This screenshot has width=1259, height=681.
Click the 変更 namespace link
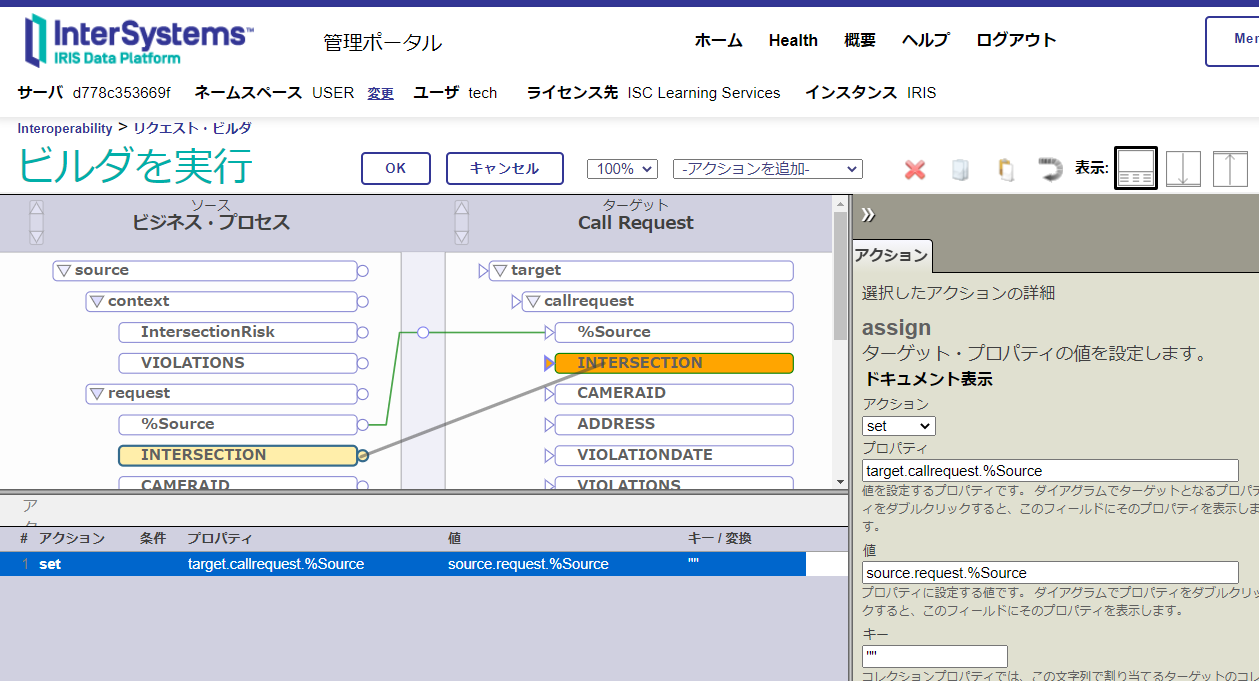[x=380, y=93]
